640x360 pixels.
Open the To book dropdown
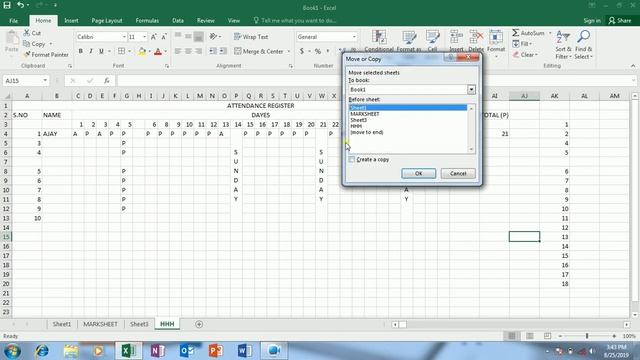click(471, 89)
